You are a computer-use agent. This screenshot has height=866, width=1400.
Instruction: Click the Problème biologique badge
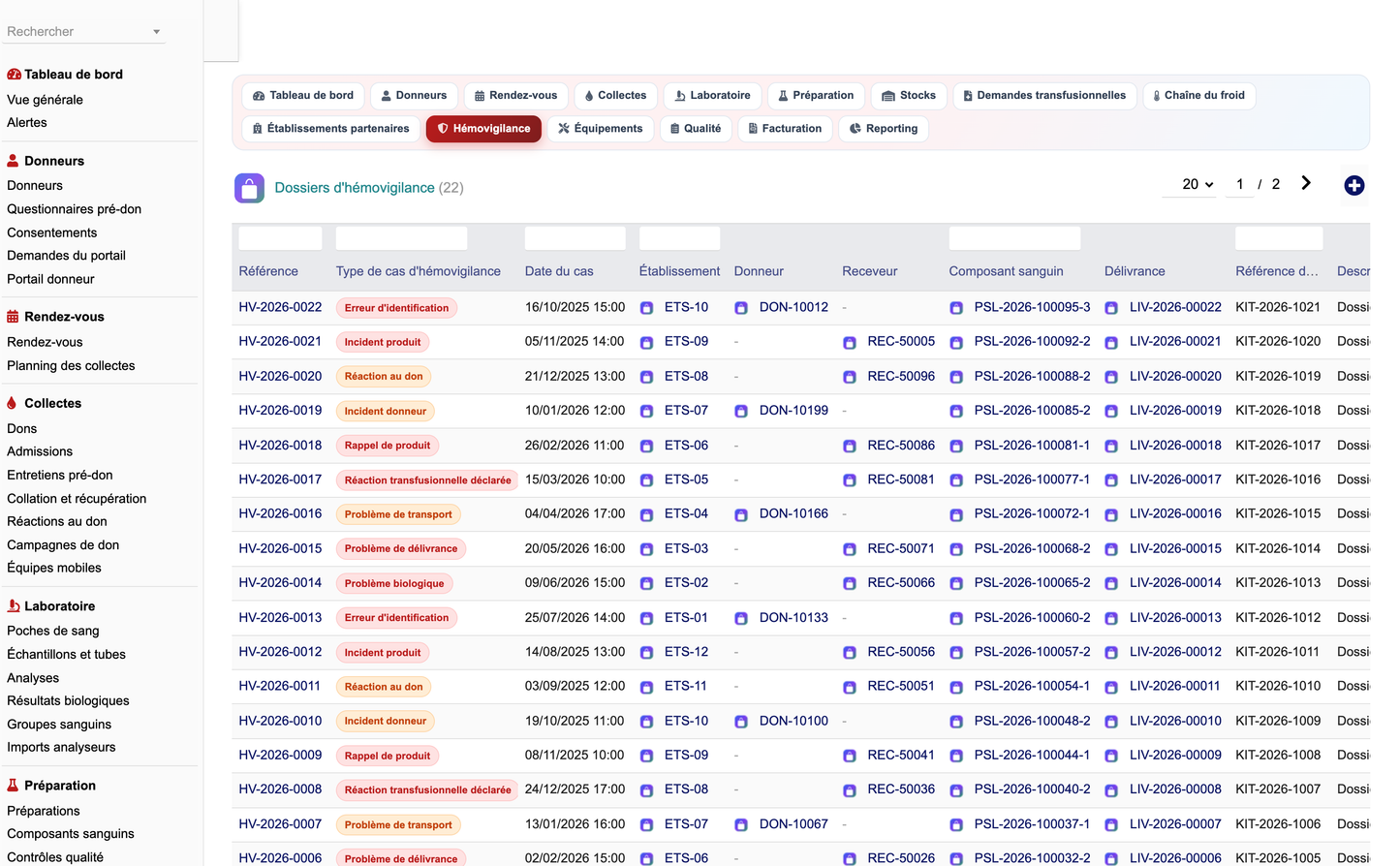point(394,583)
